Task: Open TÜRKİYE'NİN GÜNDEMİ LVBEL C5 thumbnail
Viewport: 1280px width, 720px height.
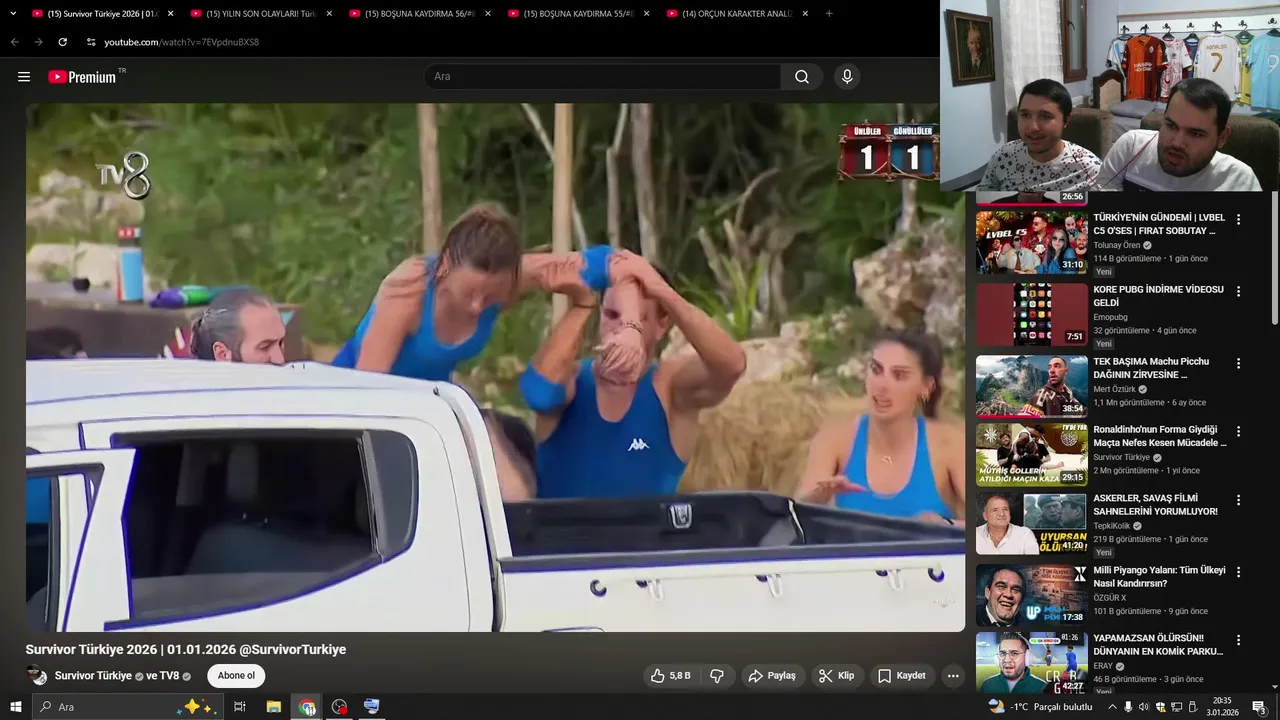Action: [1032, 242]
